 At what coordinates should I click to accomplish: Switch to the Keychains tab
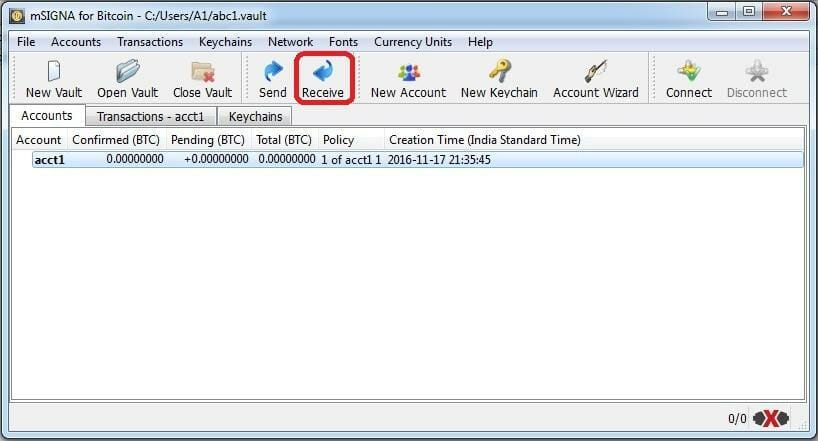pyautogui.click(x=255, y=116)
